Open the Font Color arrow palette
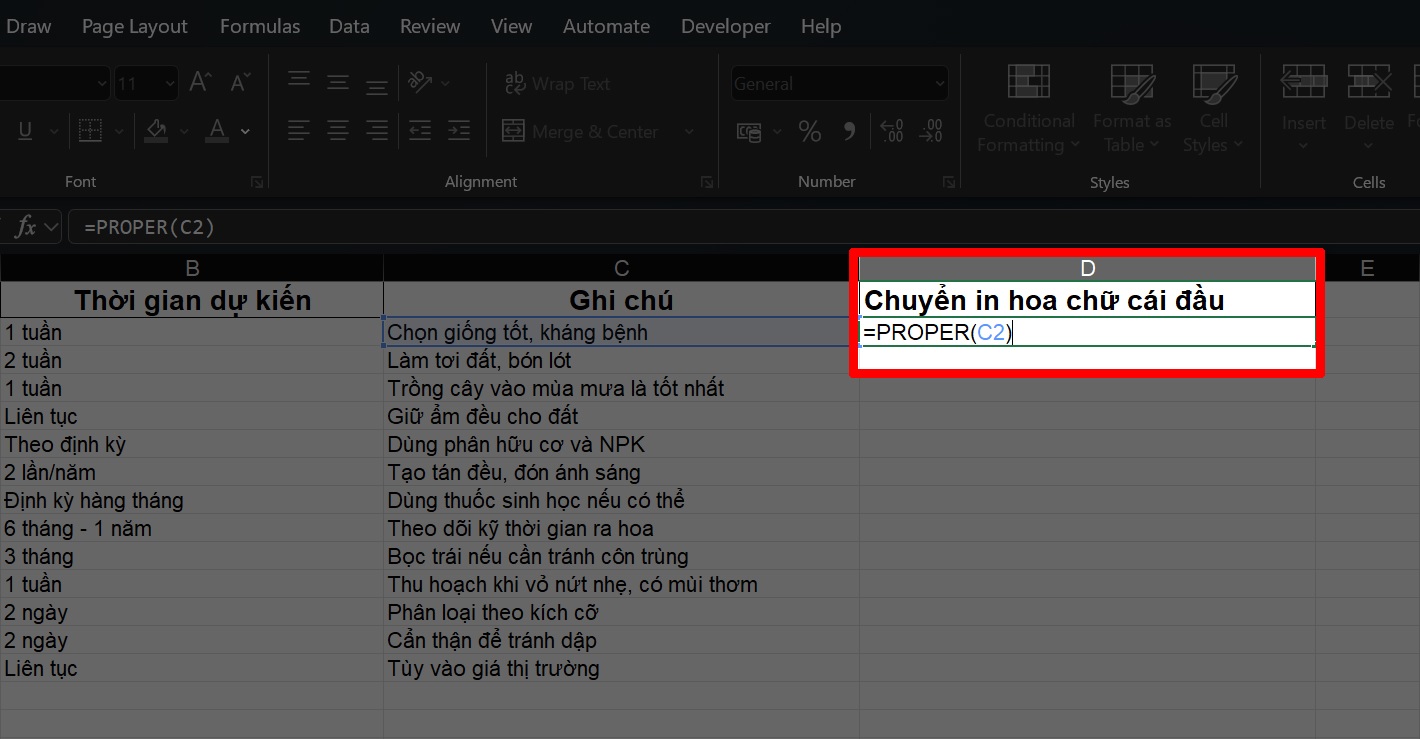This screenshot has width=1420, height=739. 245,132
